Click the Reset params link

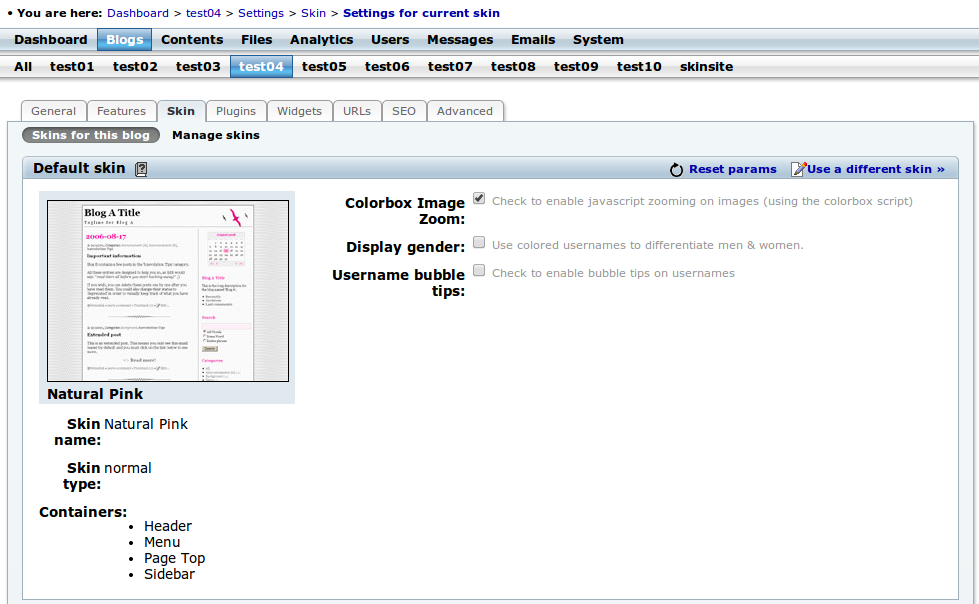pos(733,169)
